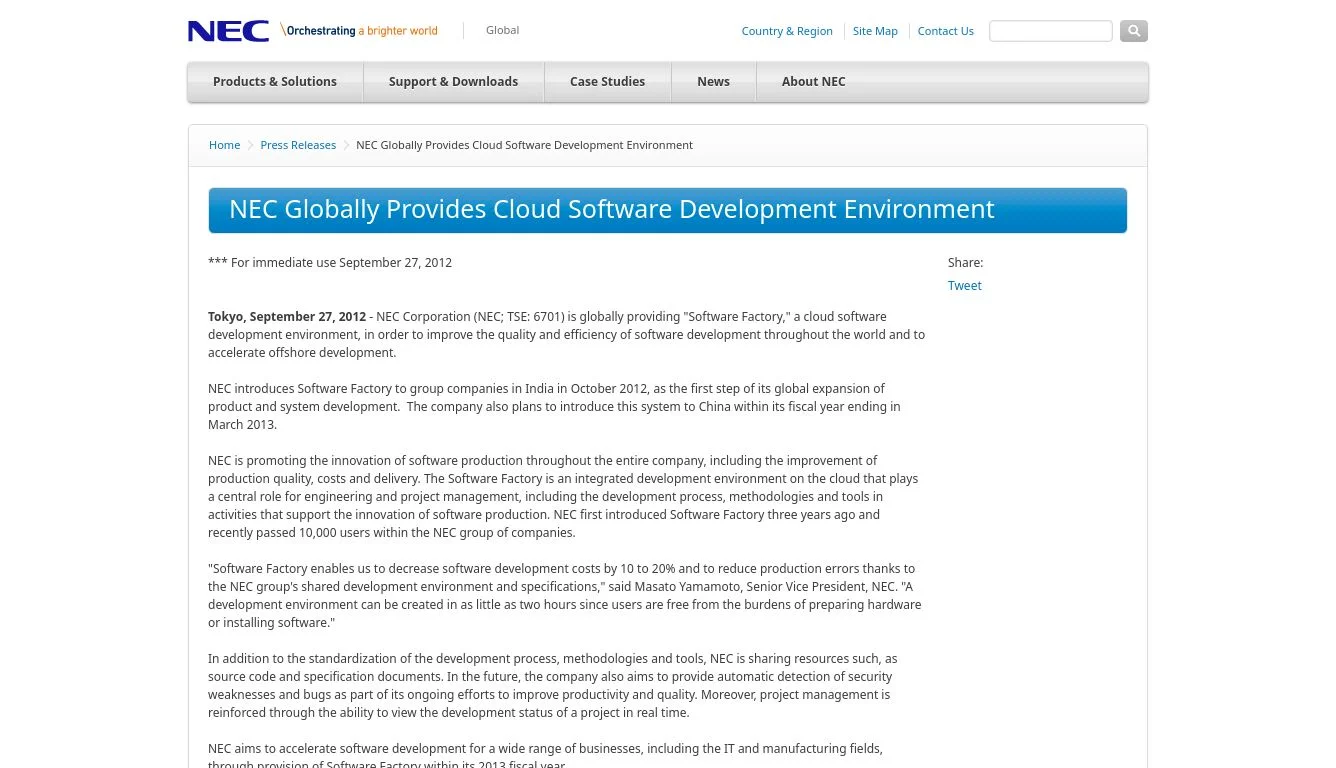The image size is (1336, 768).
Task: Select About NEC in the navigation bar
Action: [813, 82]
